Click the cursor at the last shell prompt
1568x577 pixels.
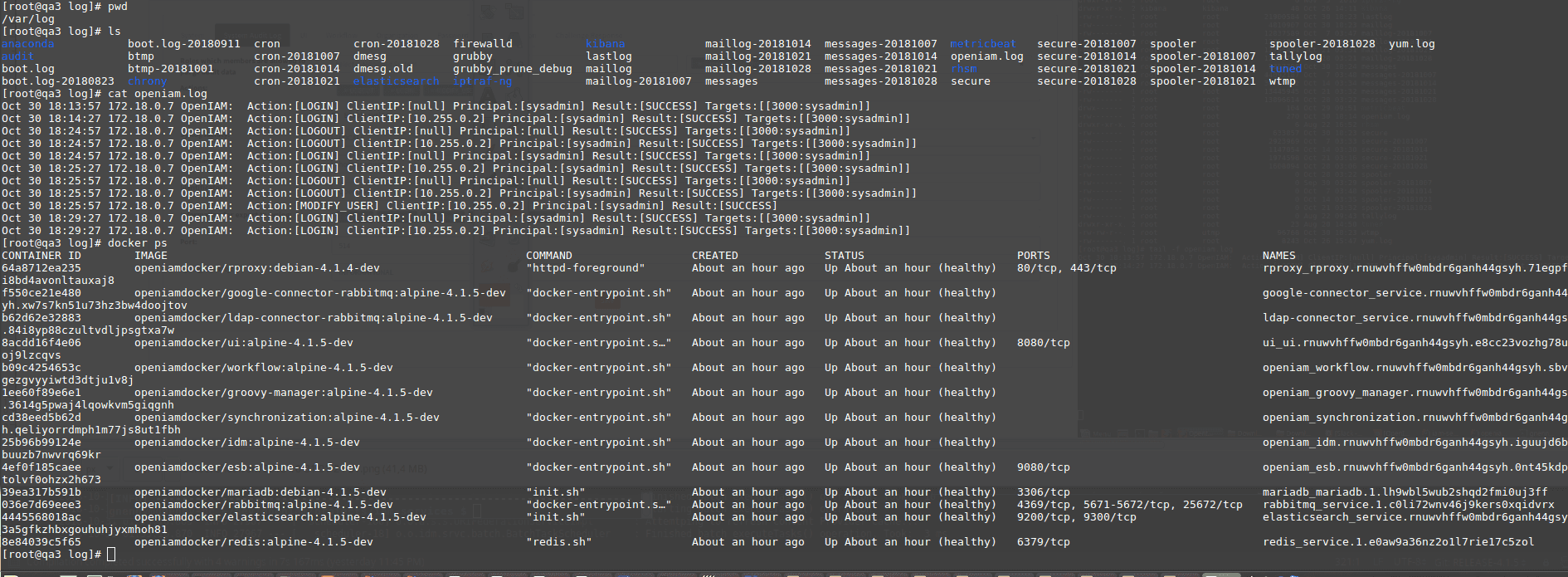[x=111, y=555]
